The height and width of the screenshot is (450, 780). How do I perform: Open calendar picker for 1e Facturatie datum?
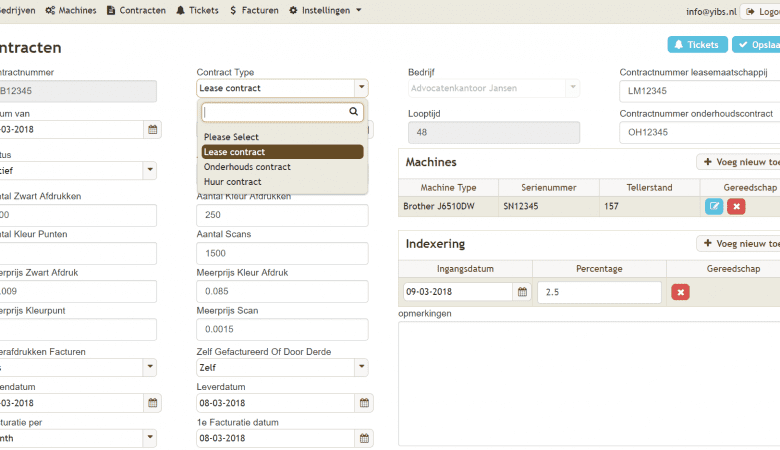(x=364, y=438)
